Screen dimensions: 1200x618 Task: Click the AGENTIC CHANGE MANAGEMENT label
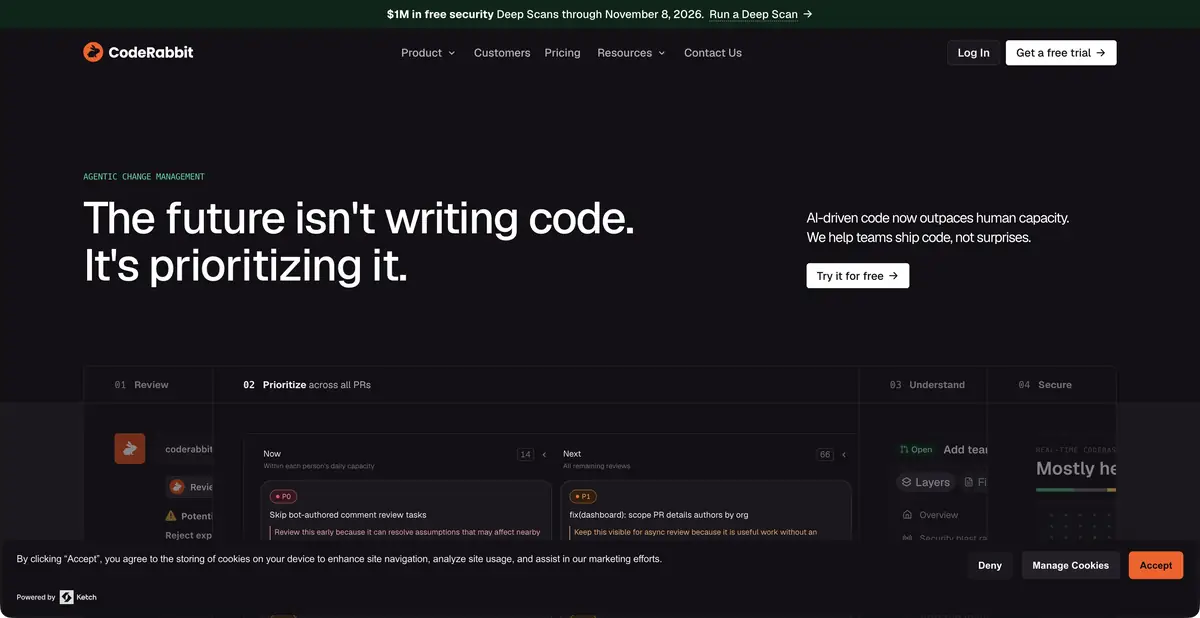(144, 177)
